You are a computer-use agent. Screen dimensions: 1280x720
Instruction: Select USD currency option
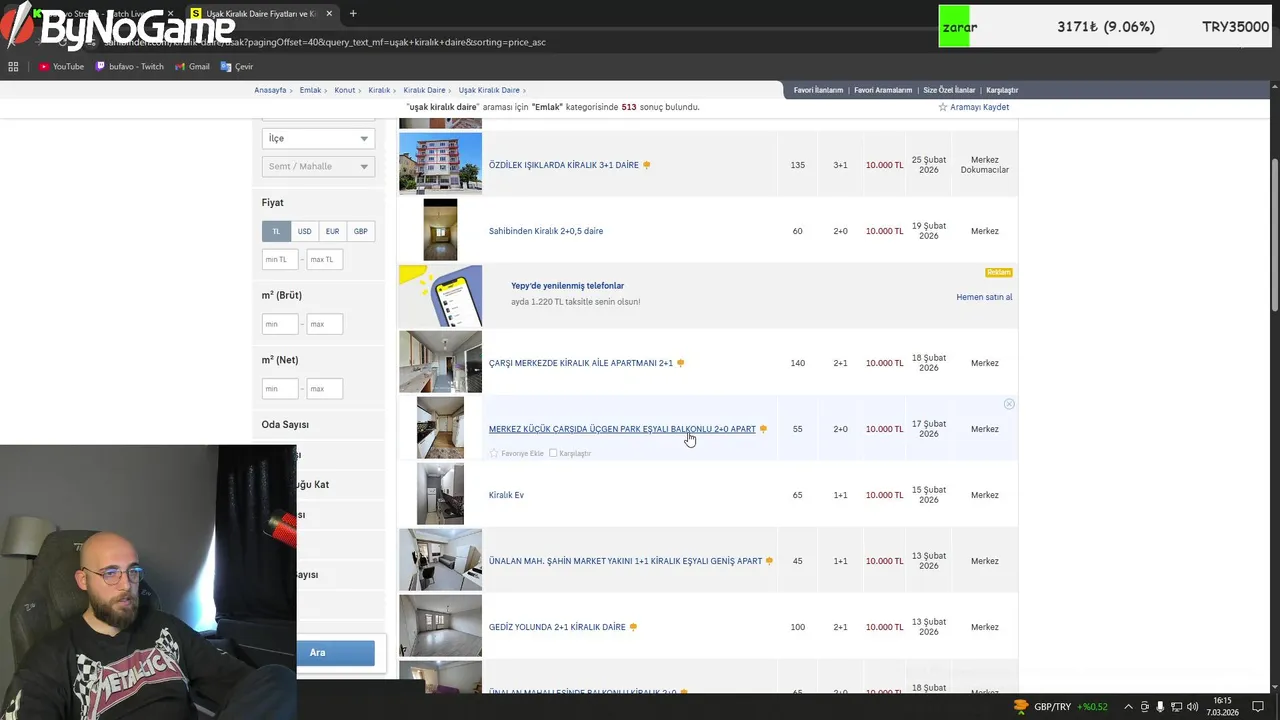pos(304,231)
